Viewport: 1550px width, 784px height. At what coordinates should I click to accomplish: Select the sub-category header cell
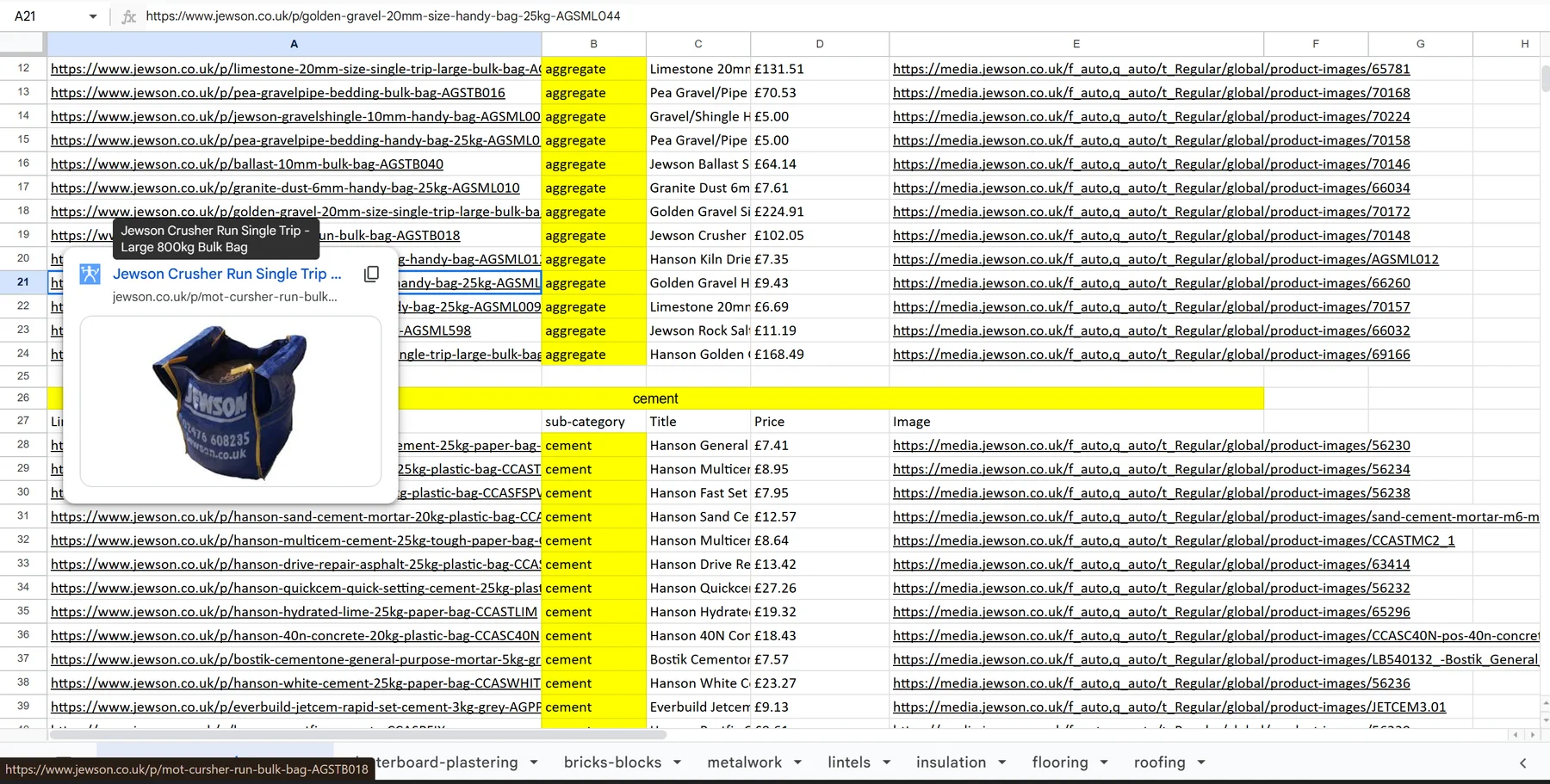(593, 422)
